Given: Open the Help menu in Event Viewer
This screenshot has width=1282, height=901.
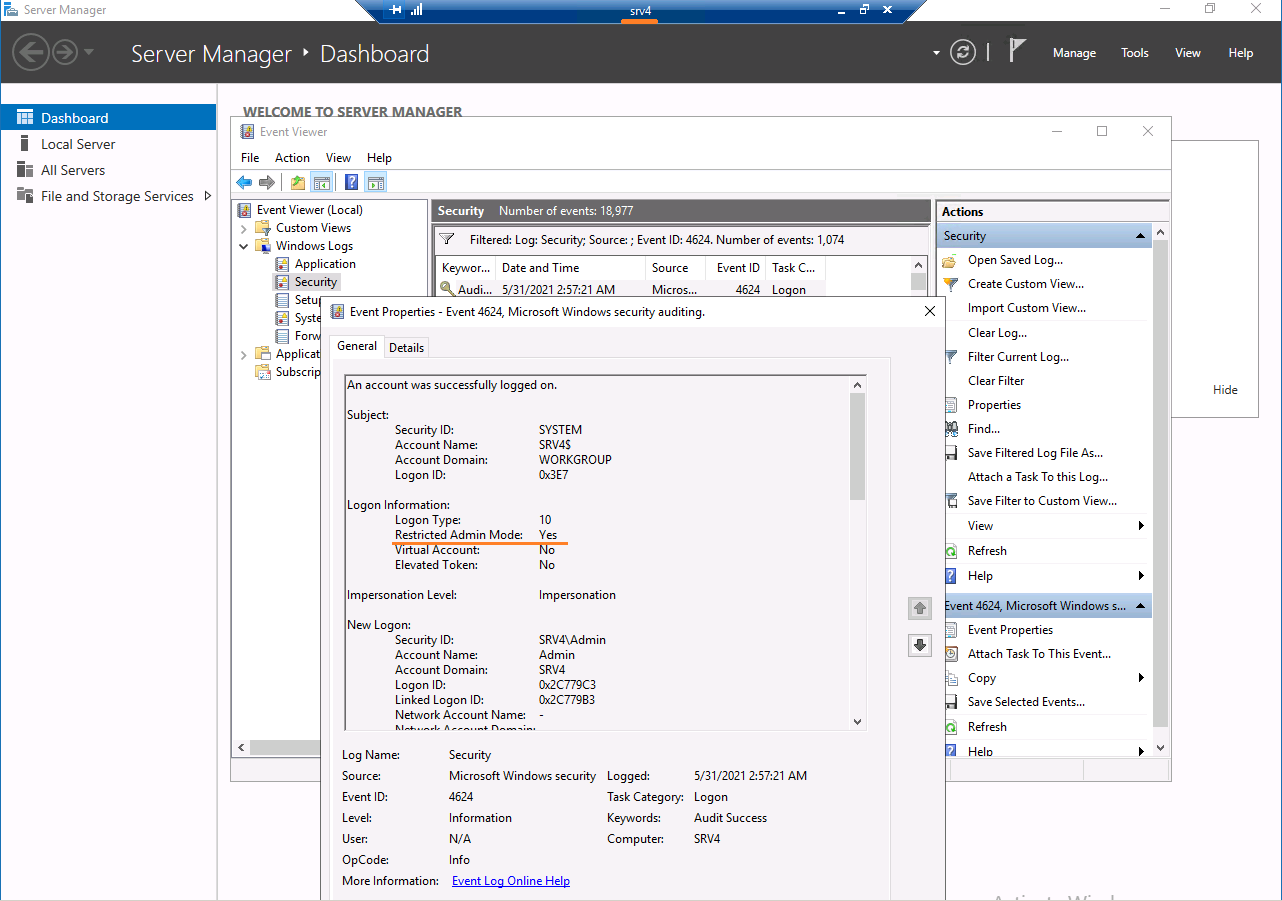Looking at the screenshot, I should [379, 158].
